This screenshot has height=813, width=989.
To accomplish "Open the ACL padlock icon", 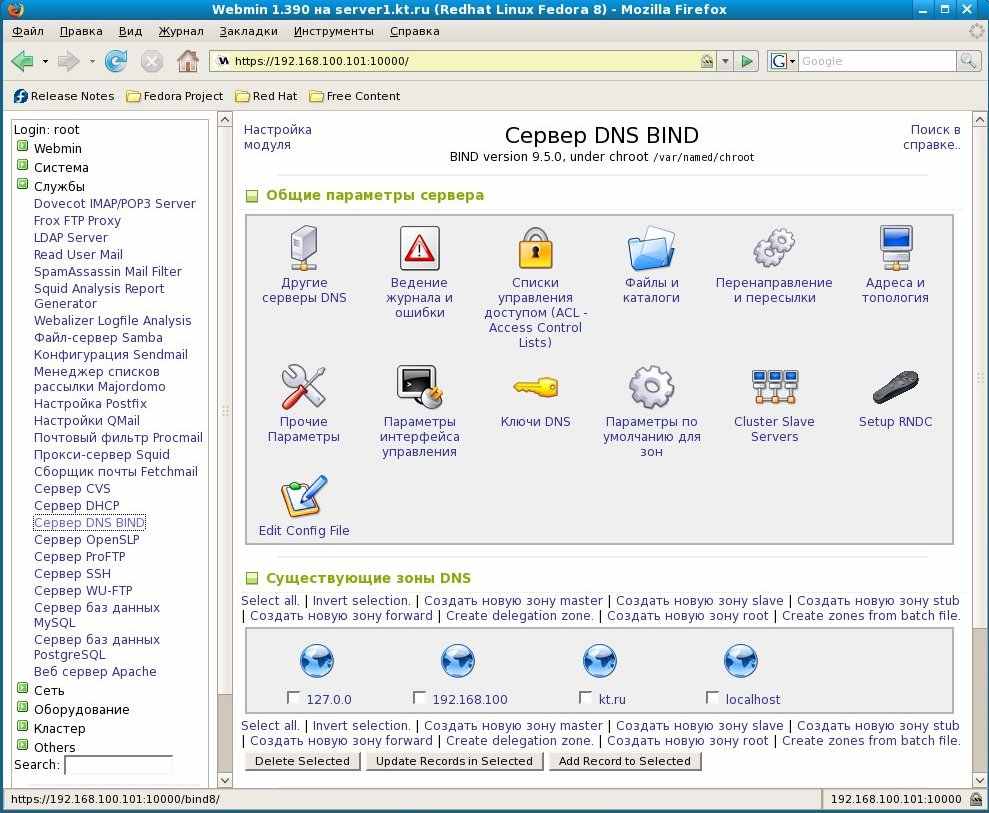I will (x=535, y=248).
